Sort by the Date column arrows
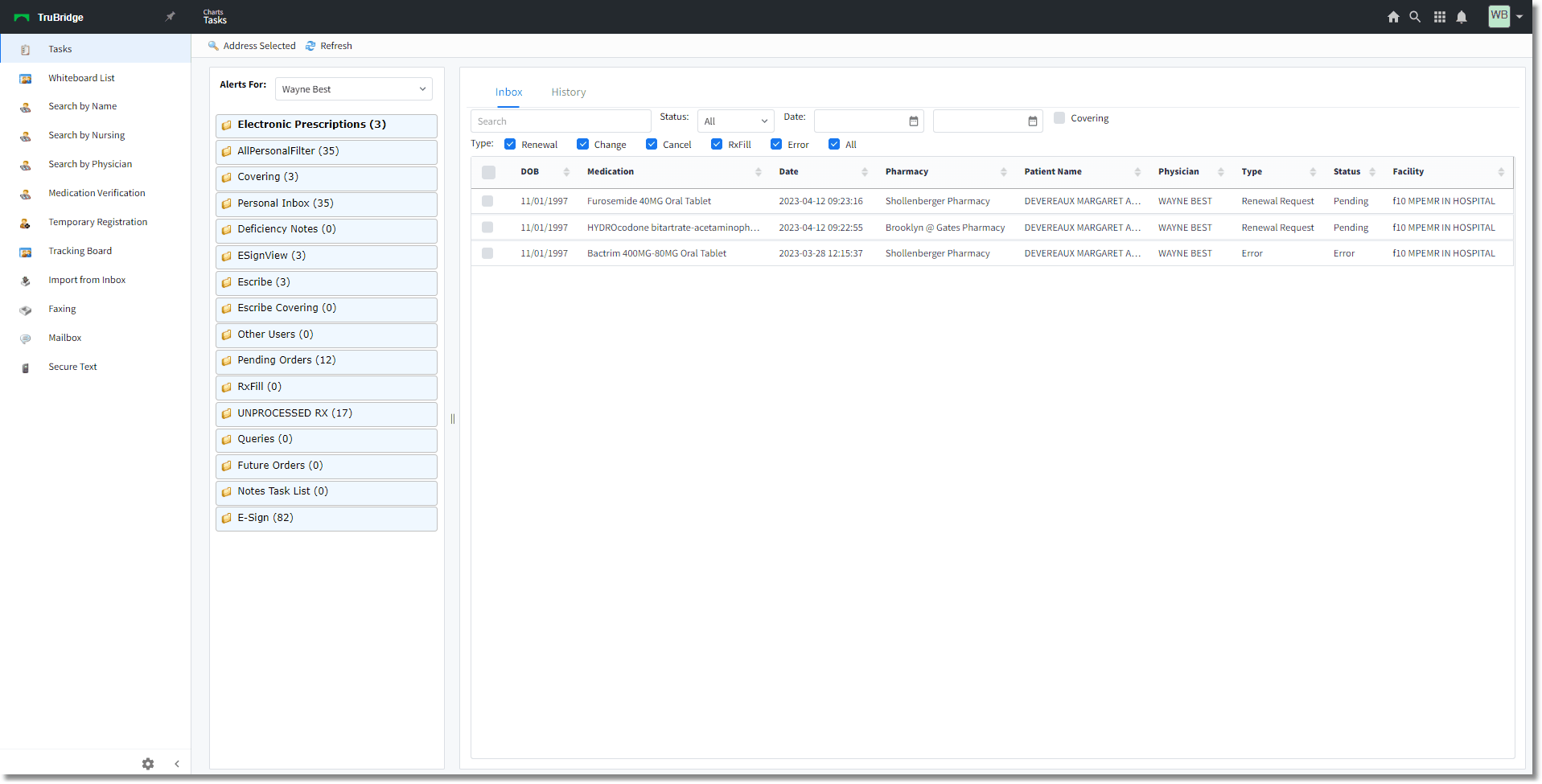 [x=865, y=172]
